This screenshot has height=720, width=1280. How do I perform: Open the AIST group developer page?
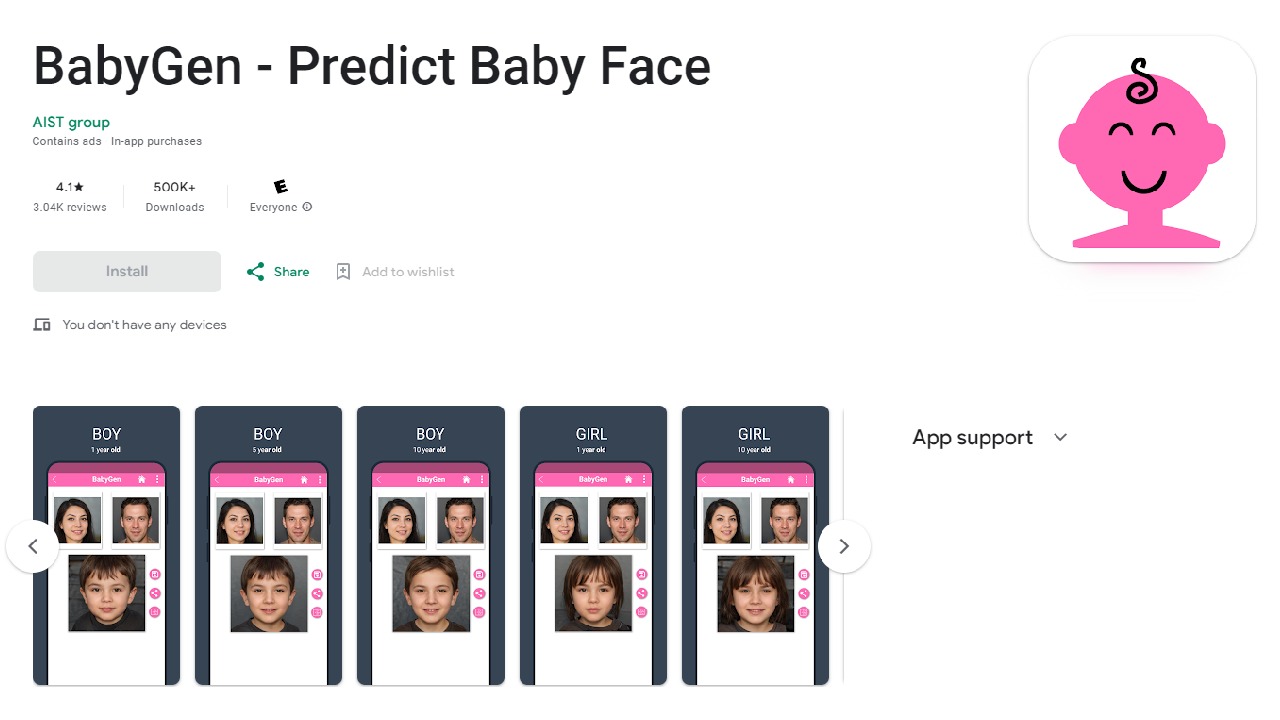point(71,122)
